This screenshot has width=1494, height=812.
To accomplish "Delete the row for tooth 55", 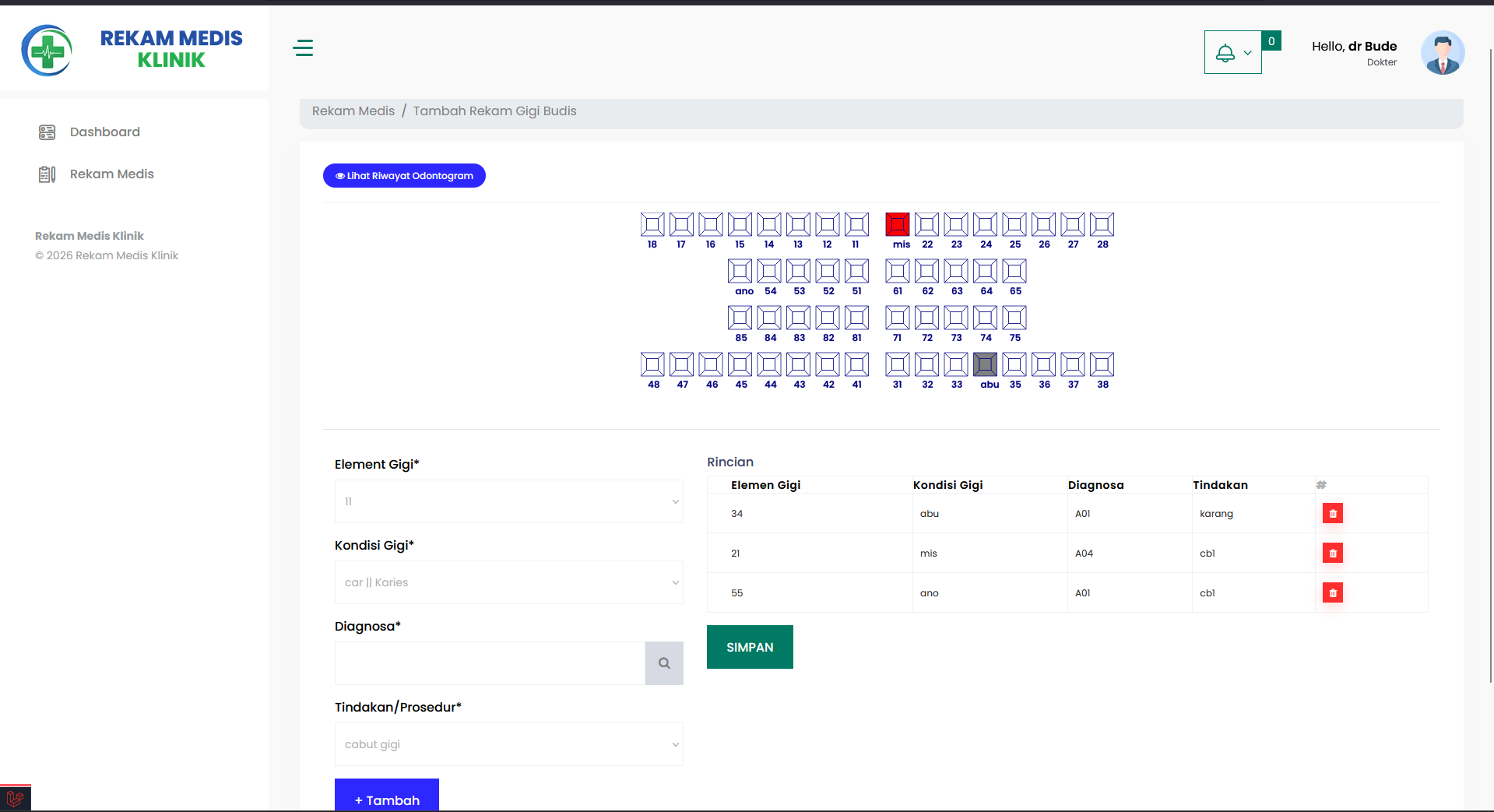I will [1333, 593].
